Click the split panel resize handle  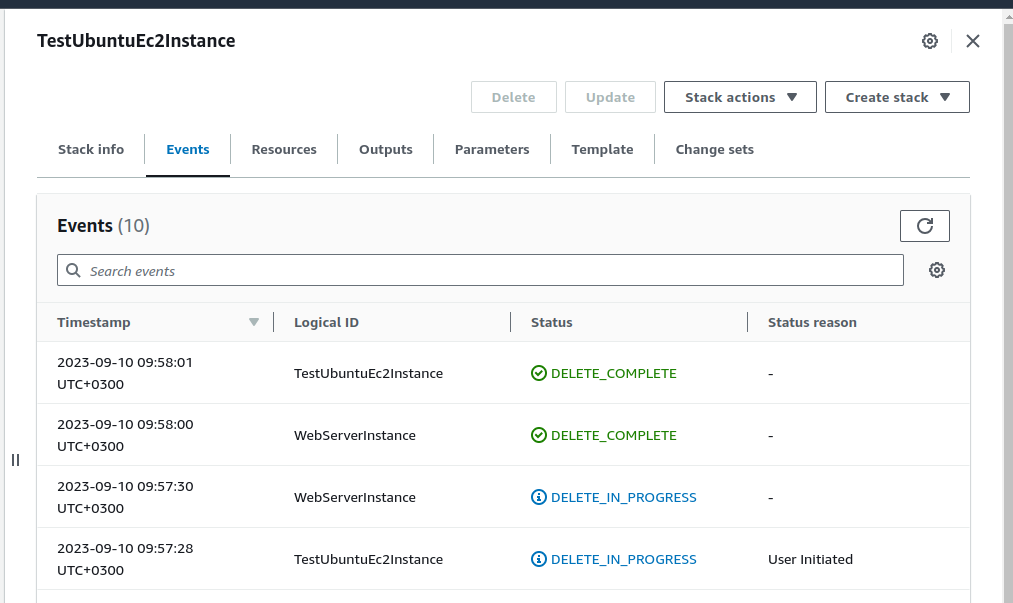coord(16,460)
